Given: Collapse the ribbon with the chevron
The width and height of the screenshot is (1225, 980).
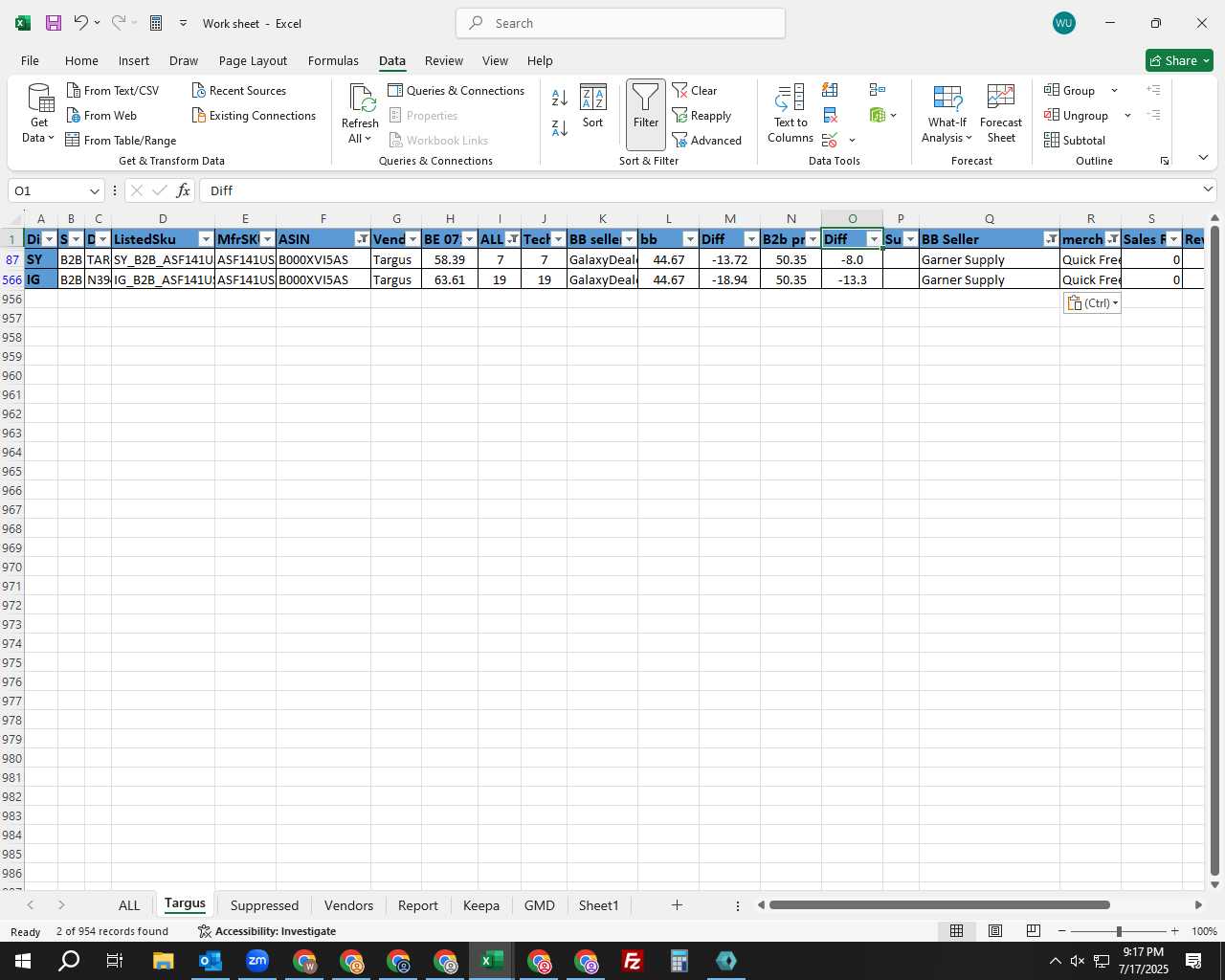Looking at the screenshot, I should 1203,158.
